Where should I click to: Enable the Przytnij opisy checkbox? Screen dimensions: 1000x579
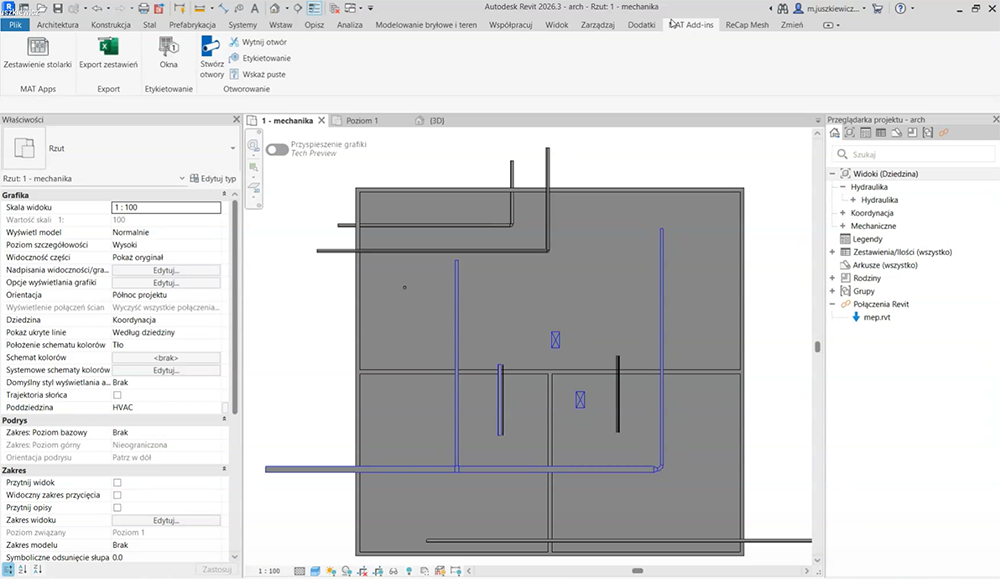point(117,508)
